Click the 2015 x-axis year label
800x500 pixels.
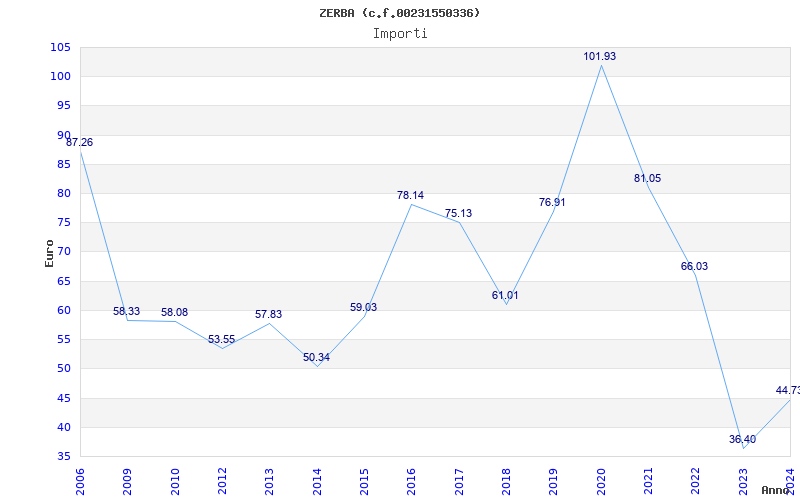[x=364, y=481]
